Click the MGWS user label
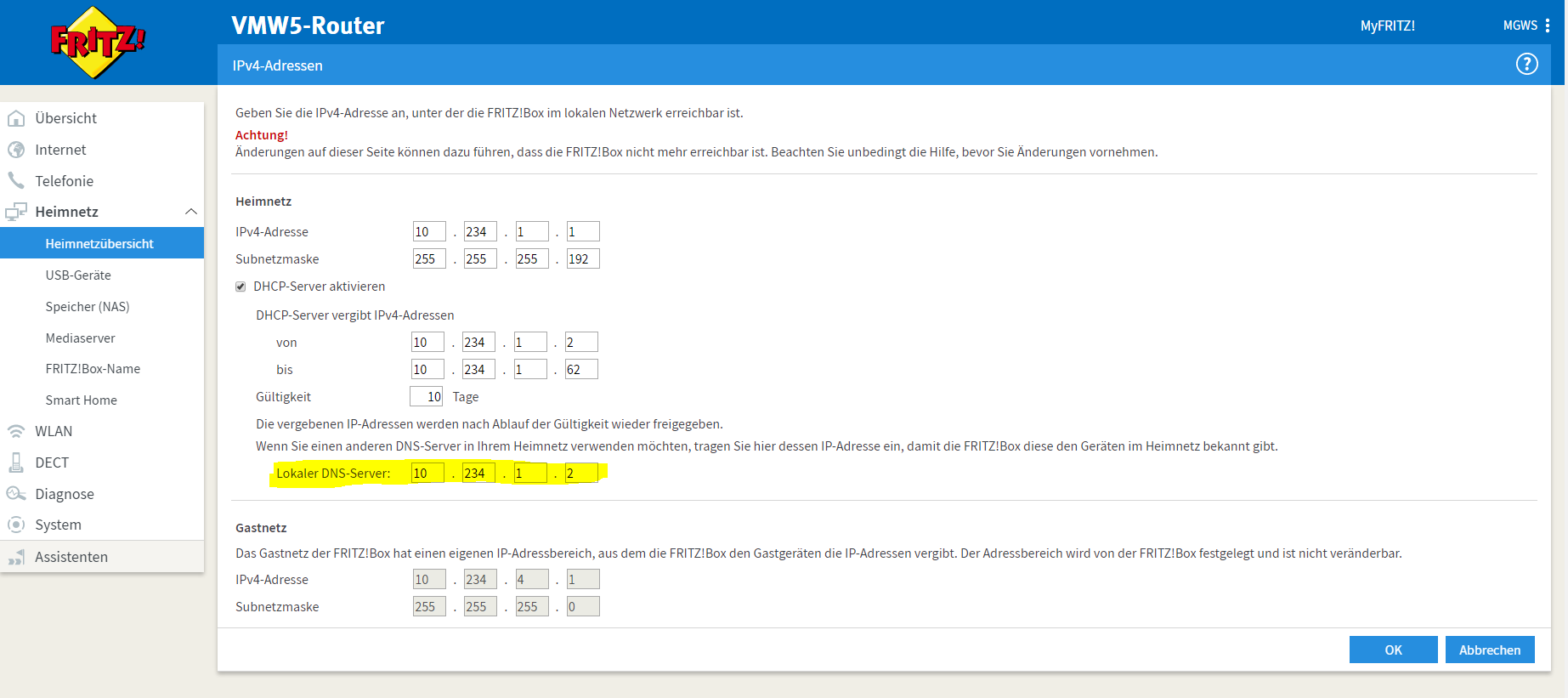1568x698 pixels. [x=1520, y=26]
